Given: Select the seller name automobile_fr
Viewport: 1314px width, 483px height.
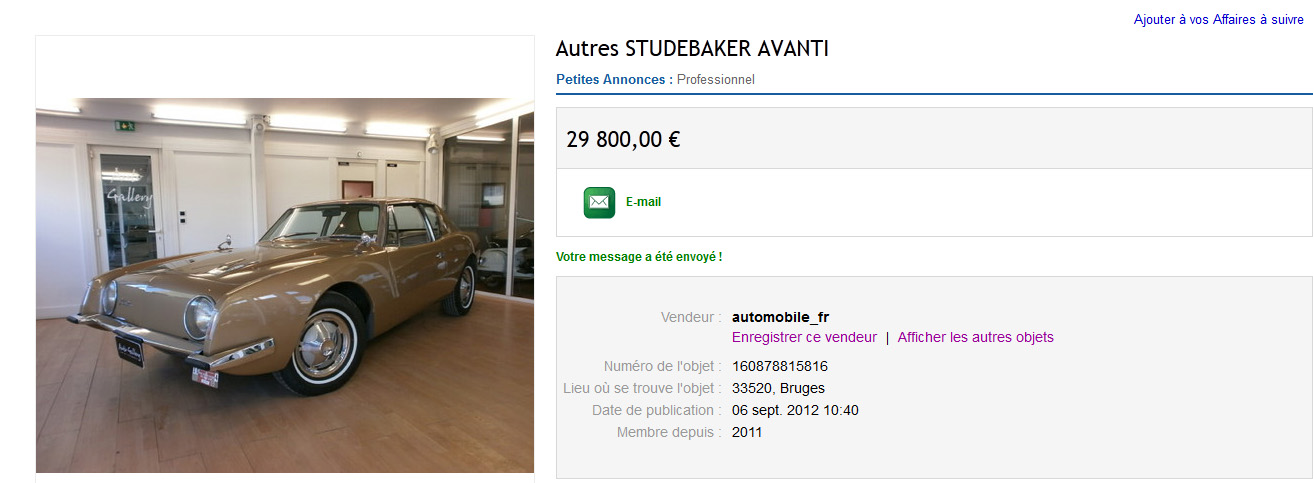Looking at the screenshot, I should [x=780, y=317].
